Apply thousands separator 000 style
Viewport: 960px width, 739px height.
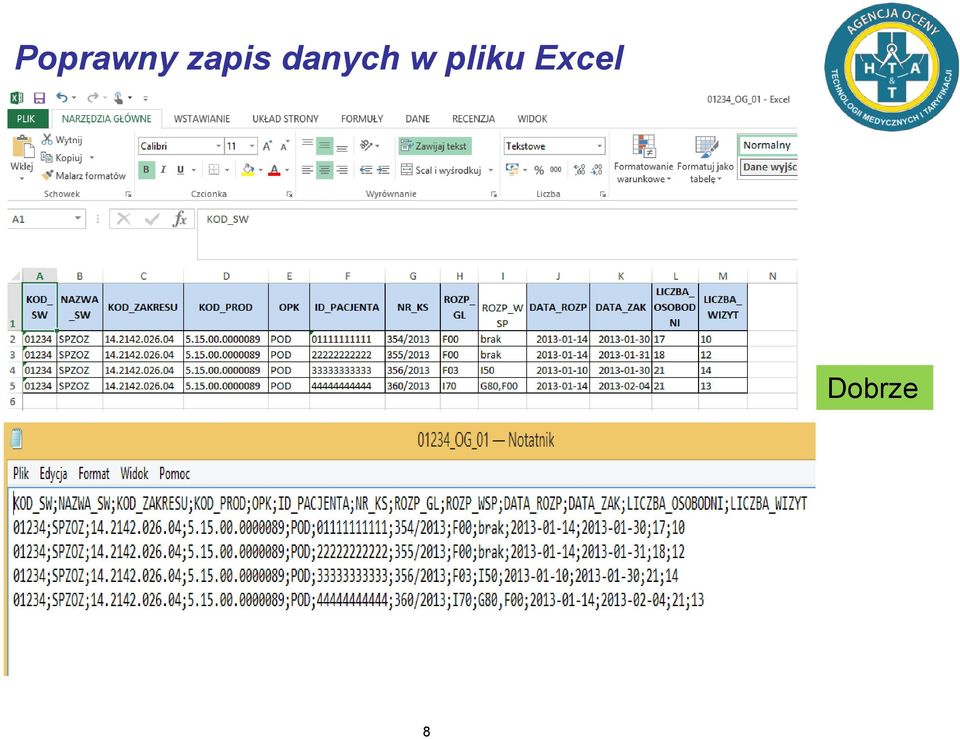(556, 170)
